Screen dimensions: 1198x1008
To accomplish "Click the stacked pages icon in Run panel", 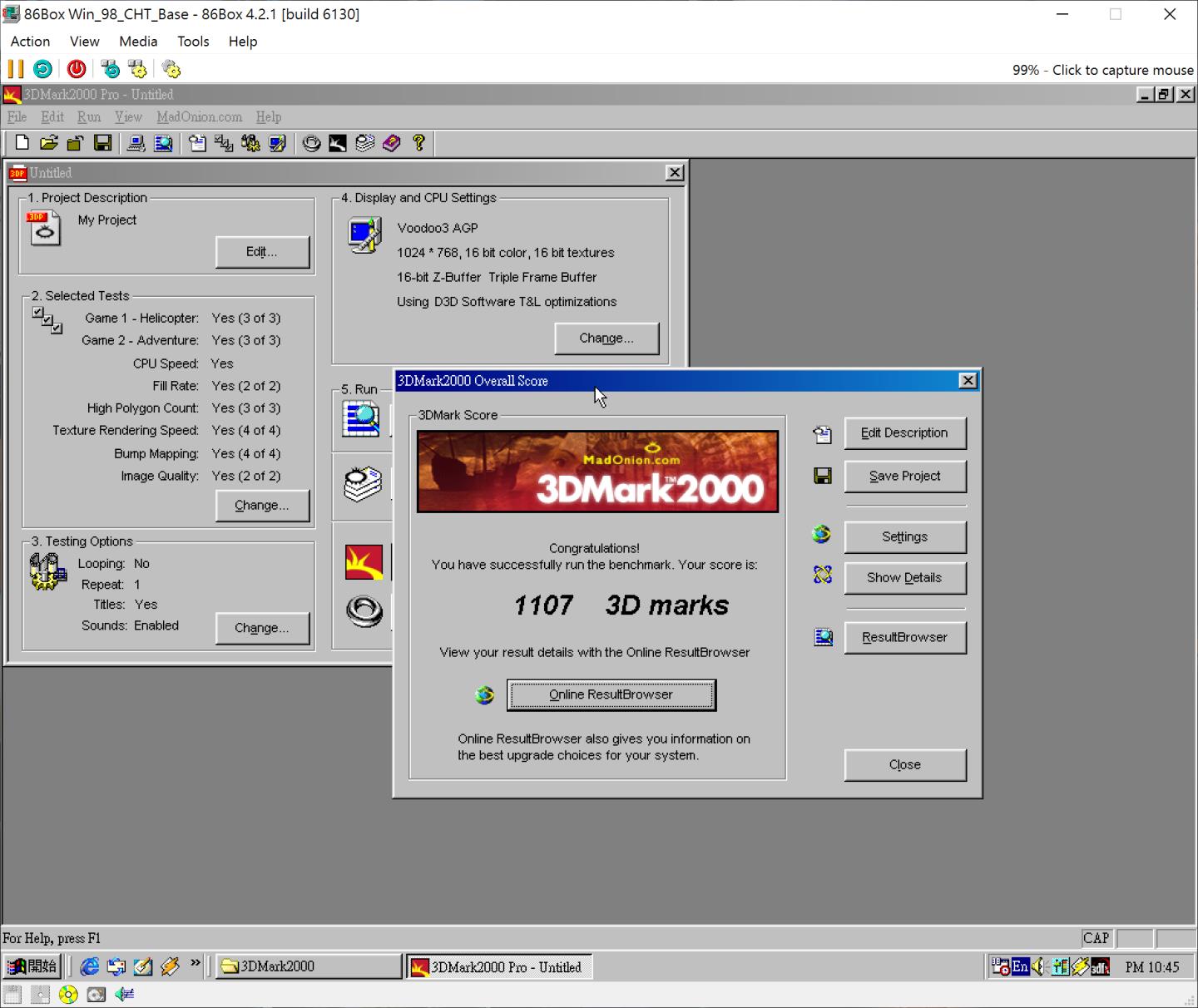I will [364, 484].
